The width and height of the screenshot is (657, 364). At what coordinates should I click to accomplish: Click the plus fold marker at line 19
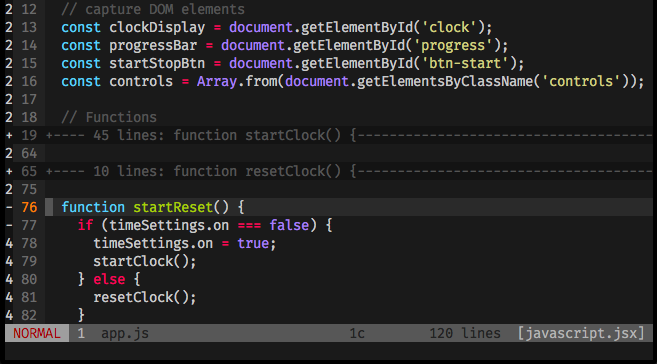[x=9, y=135]
